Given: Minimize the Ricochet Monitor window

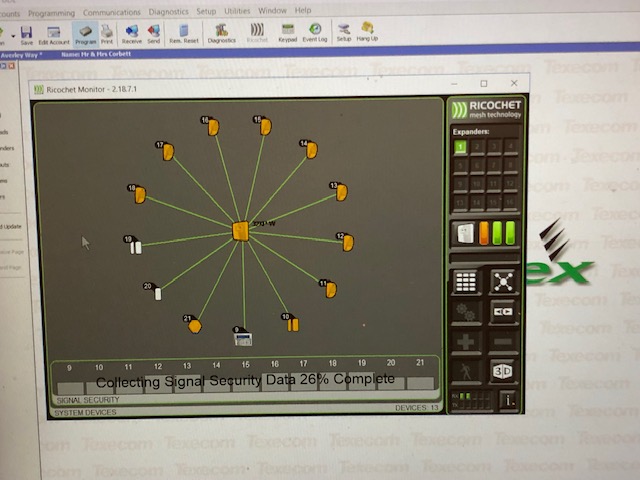Looking at the screenshot, I should click(454, 84).
